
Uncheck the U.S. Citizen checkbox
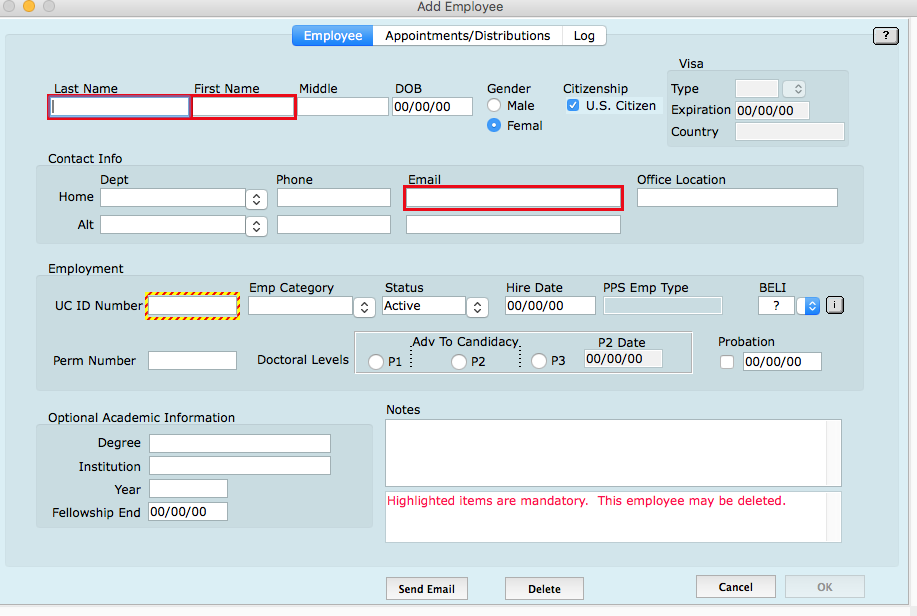573,105
